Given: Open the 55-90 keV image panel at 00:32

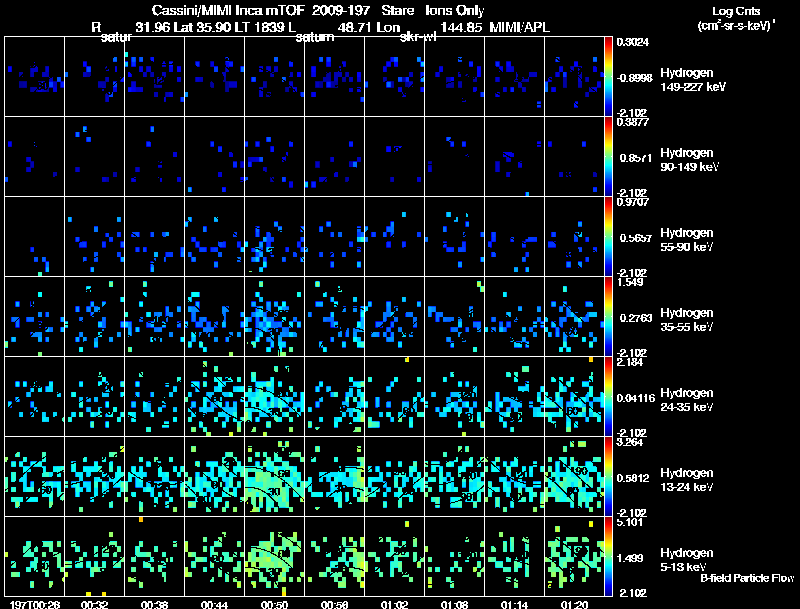Looking at the screenshot, I should (94, 236).
